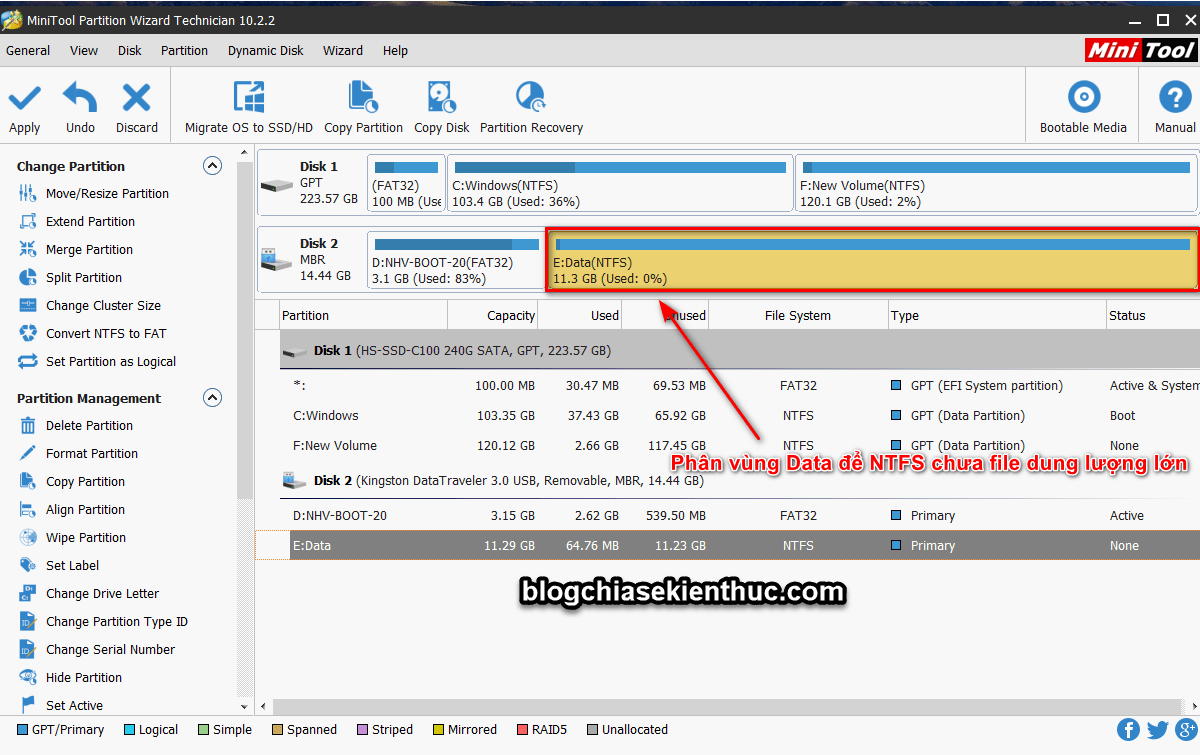Open the Facebook icon in status bar
1200x755 pixels.
pyautogui.click(x=1129, y=730)
